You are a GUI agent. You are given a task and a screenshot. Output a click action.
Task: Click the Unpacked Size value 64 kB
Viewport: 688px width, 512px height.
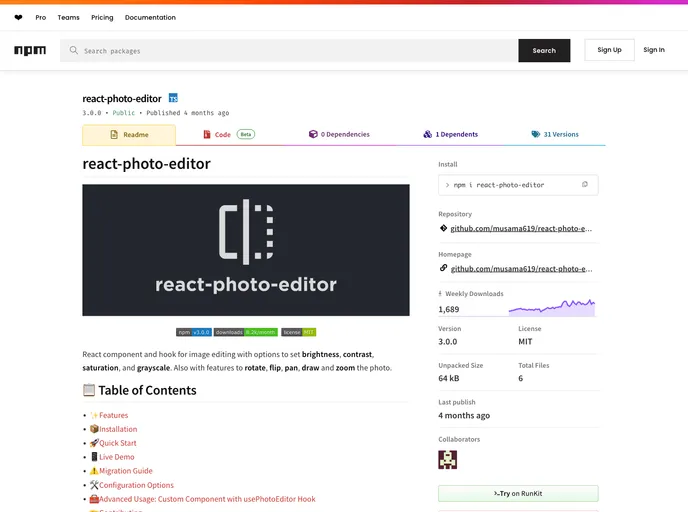tap(449, 378)
